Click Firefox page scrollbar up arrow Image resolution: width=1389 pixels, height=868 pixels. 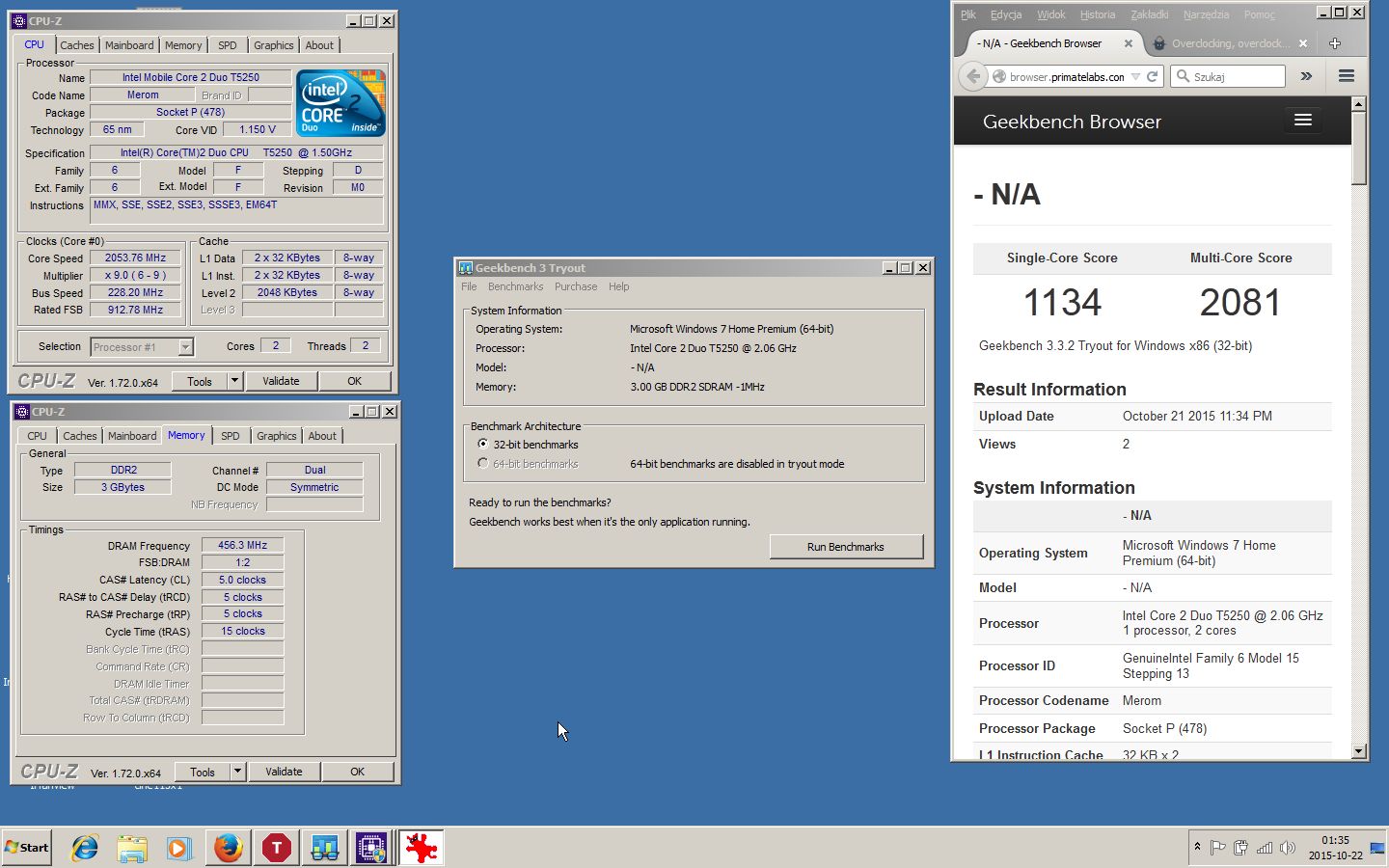coord(1359,103)
